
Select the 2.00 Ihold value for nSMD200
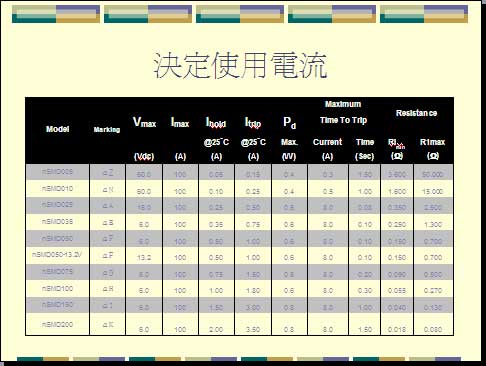(216, 329)
